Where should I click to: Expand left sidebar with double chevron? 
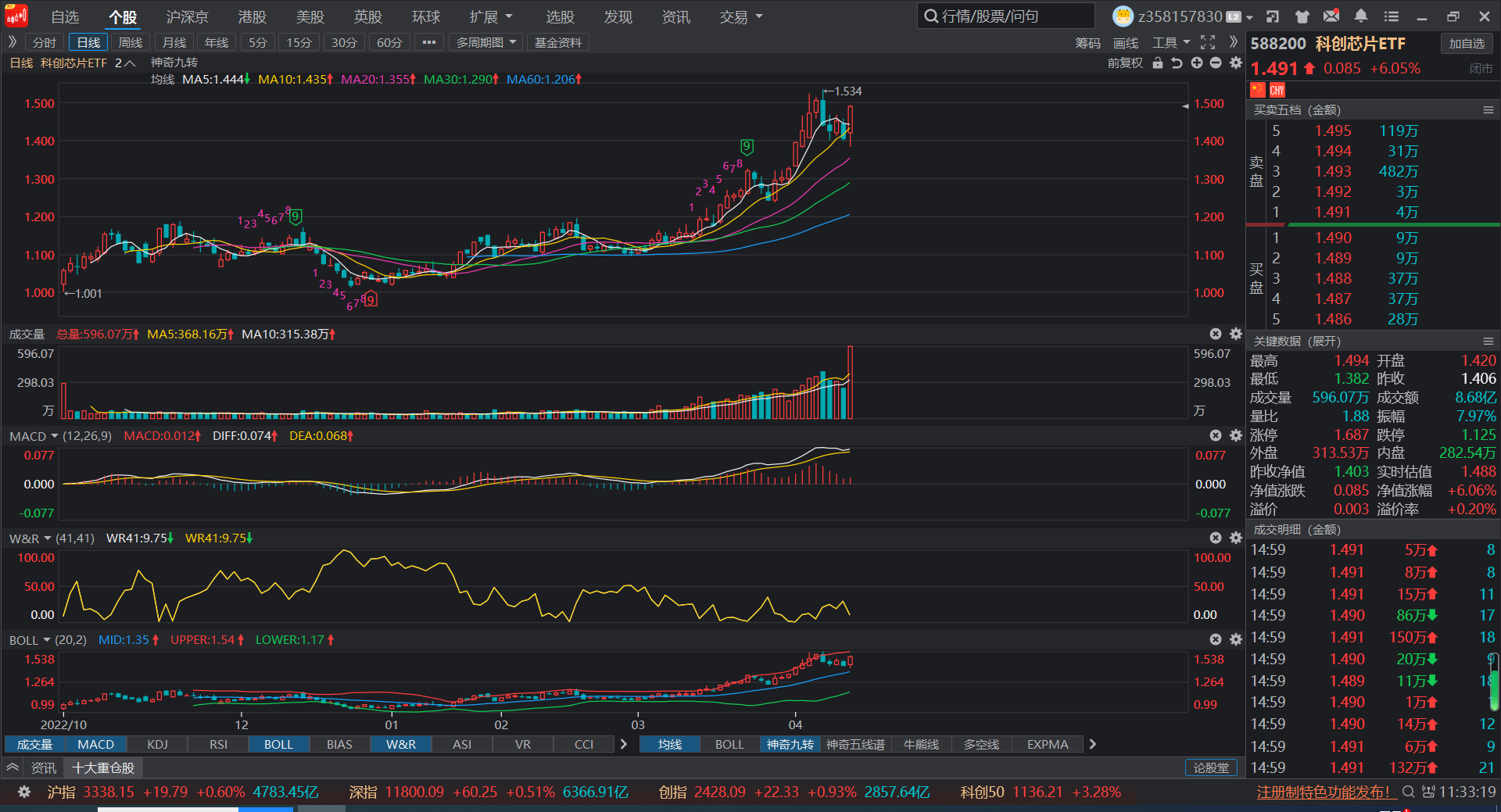click(x=13, y=42)
